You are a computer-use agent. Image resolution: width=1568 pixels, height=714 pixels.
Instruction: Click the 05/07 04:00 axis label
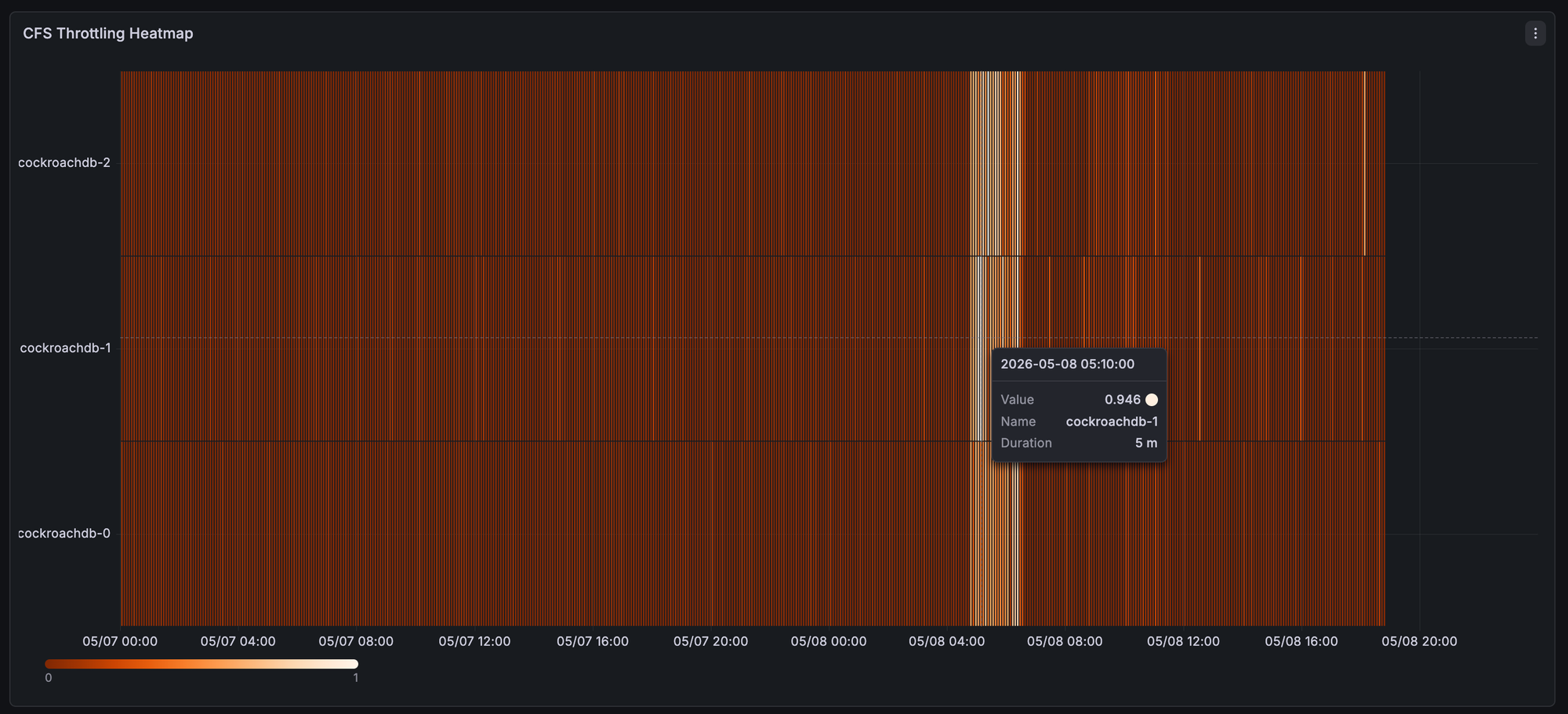[x=238, y=641]
